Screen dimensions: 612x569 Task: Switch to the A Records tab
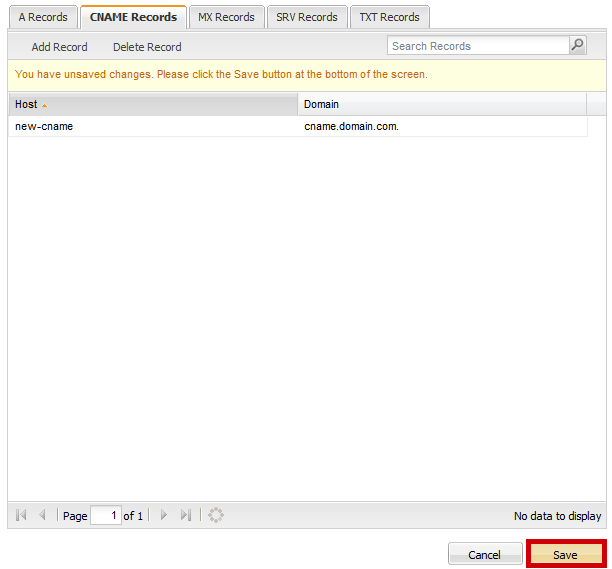43,17
